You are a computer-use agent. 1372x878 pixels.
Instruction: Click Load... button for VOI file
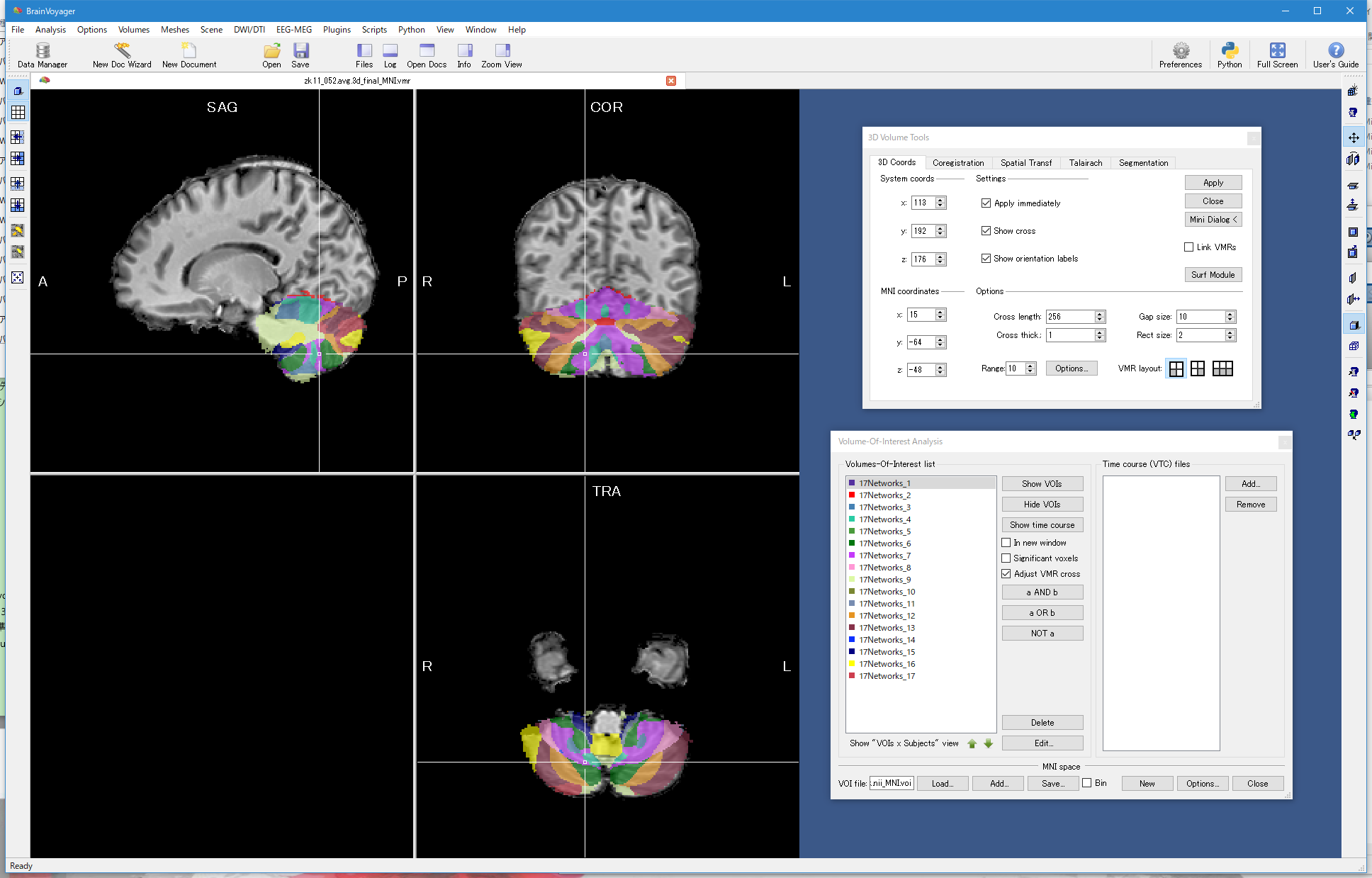click(942, 784)
